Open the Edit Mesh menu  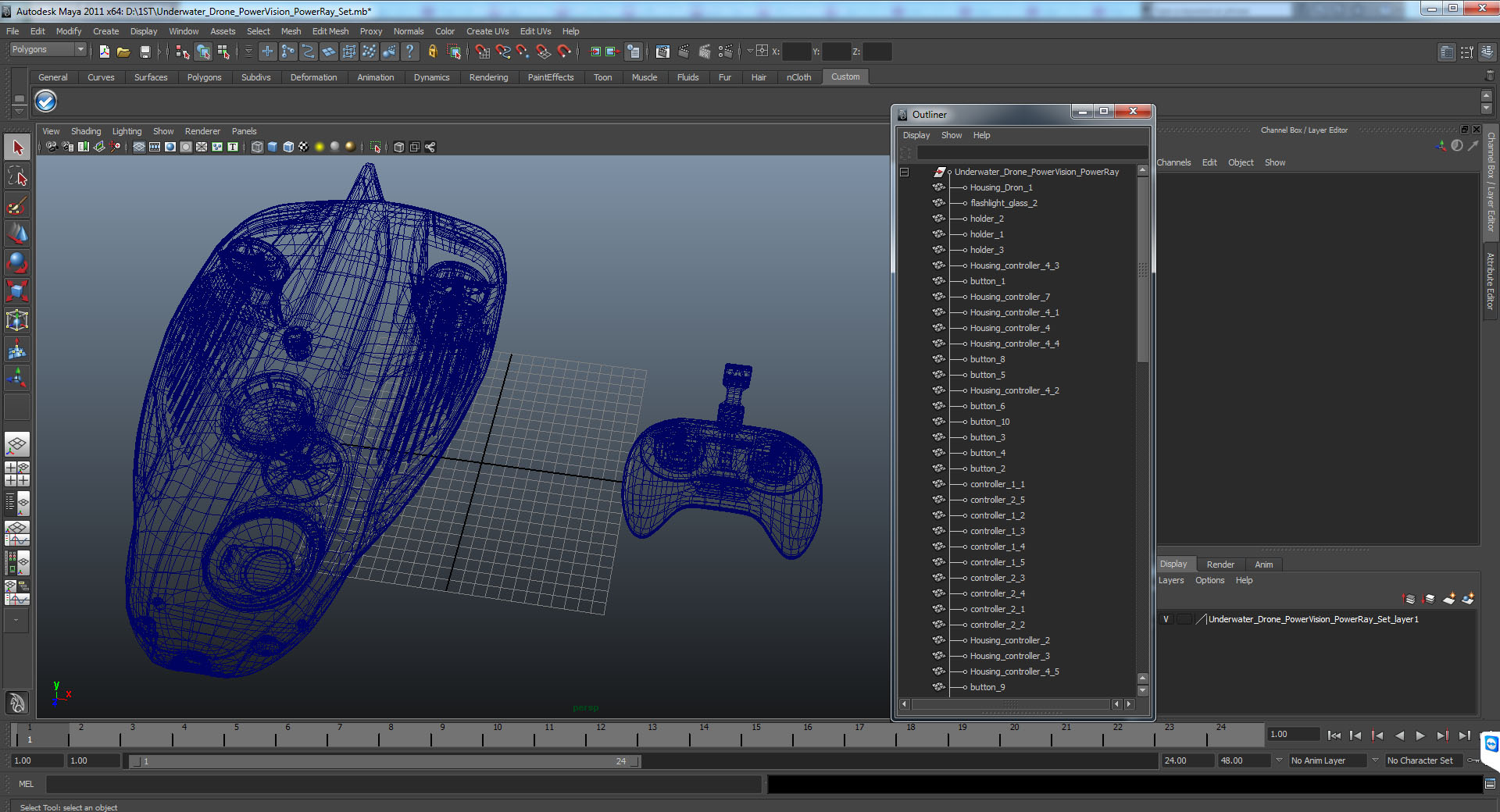330,31
